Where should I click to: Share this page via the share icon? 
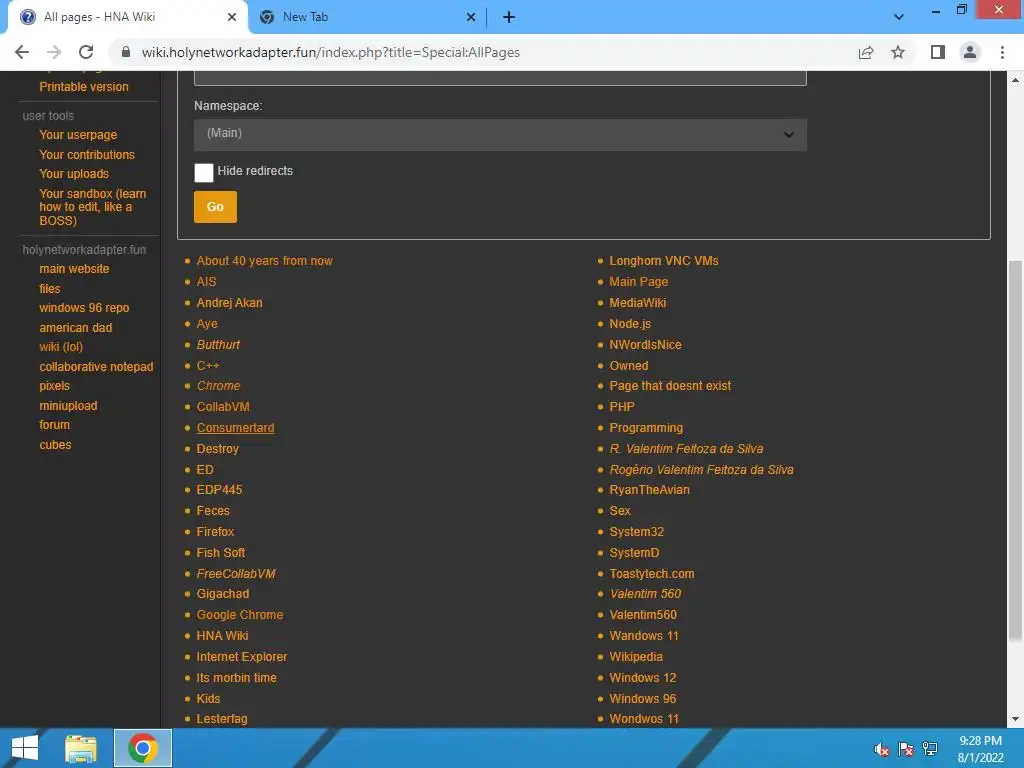pyautogui.click(x=866, y=52)
